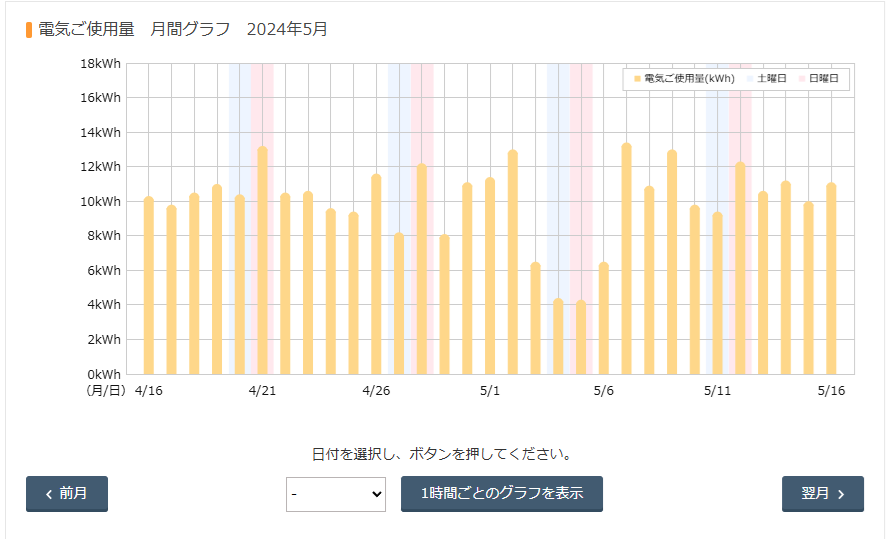Click the 前月 previous month button
The image size is (886, 539).
(67, 494)
